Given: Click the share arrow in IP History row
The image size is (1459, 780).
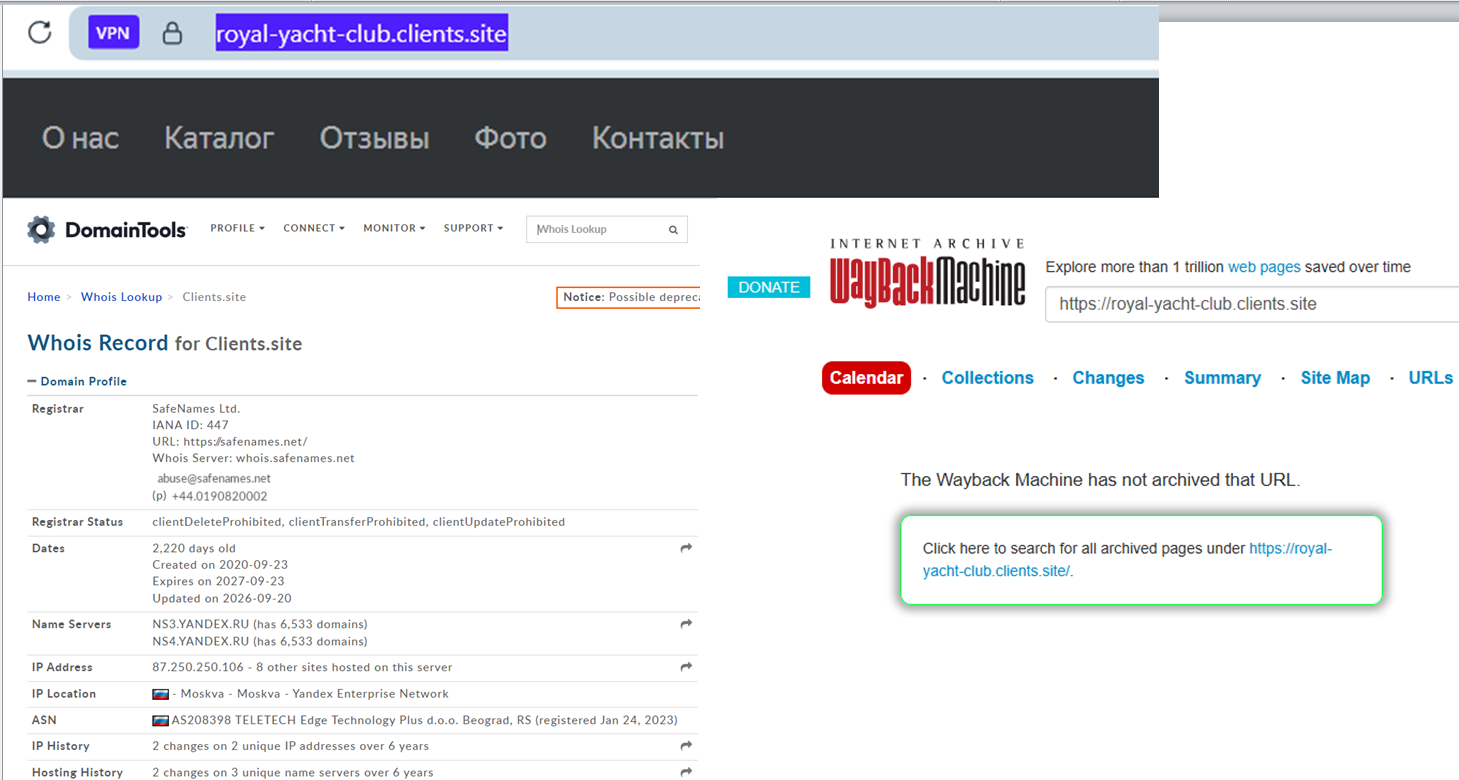Looking at the screenshot, I should (x=686, y=746).
